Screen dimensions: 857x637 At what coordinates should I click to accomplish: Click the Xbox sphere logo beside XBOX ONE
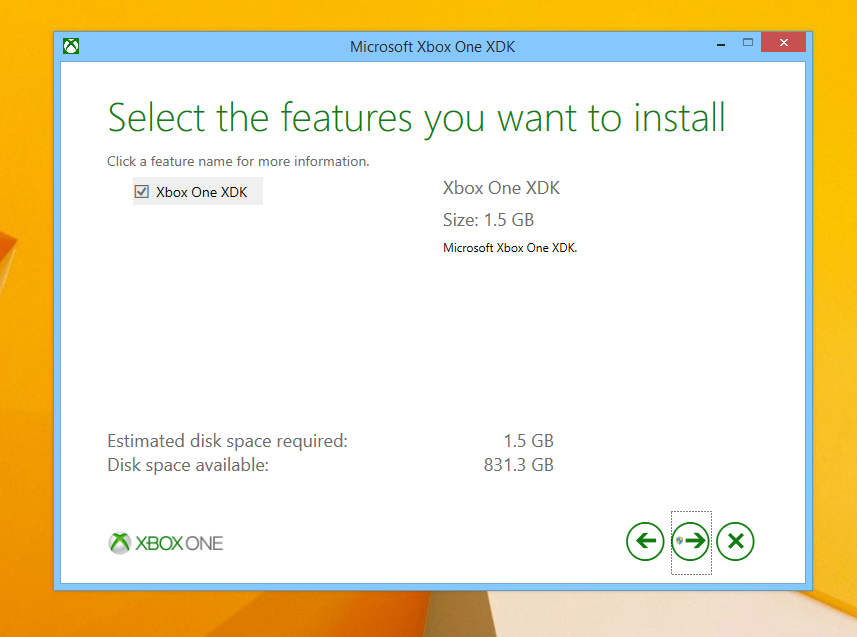[120, 543]
